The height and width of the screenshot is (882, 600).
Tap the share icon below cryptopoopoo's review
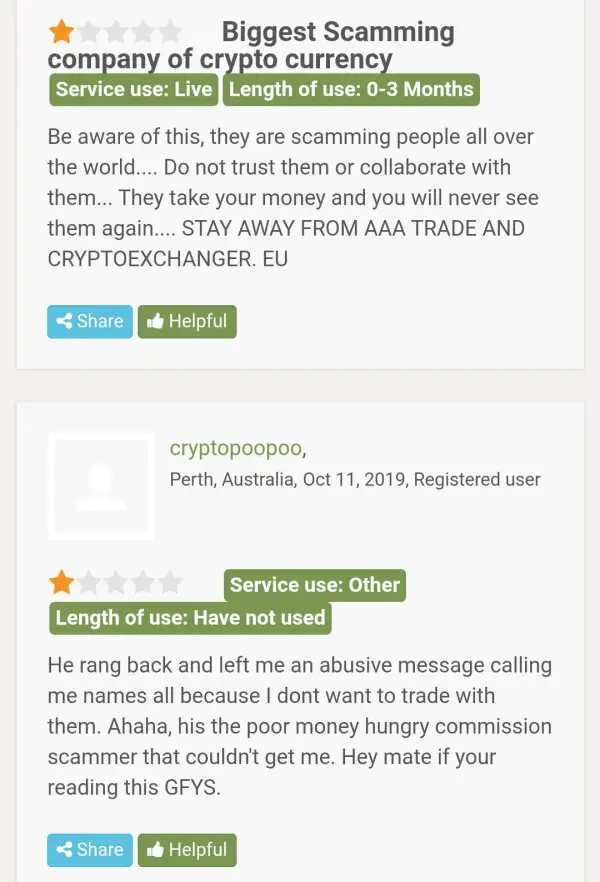[x=64, y=850]
